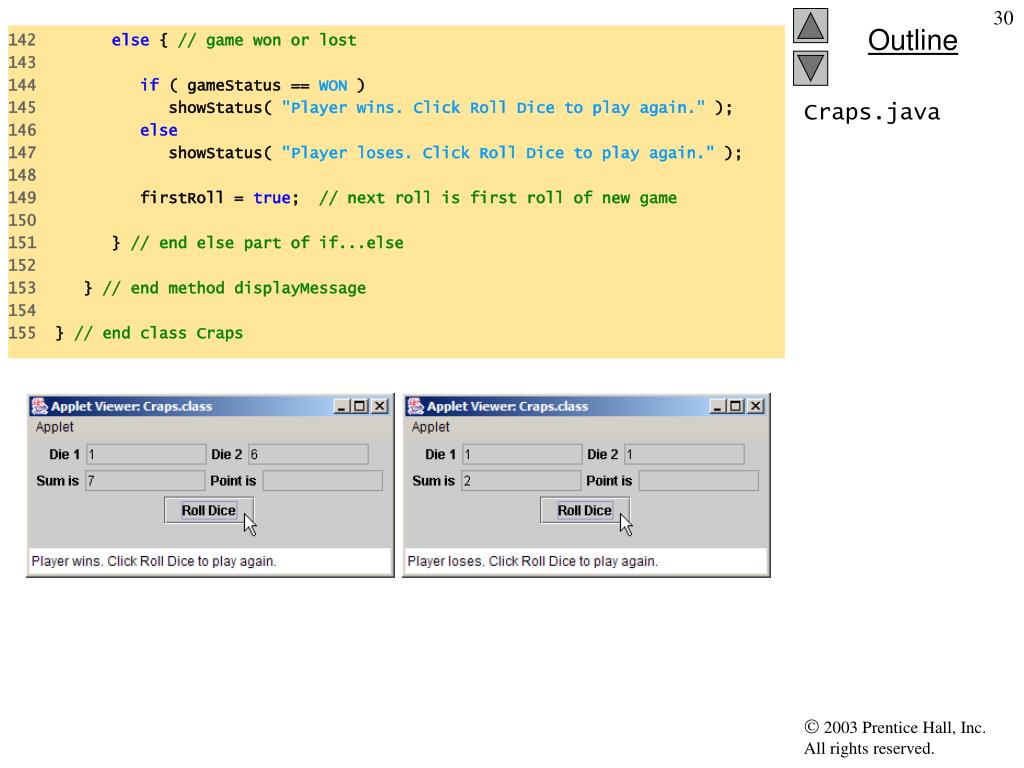Click the Die 2 field in the right window
Viewport: 1024px width, 768px height.
684,455
